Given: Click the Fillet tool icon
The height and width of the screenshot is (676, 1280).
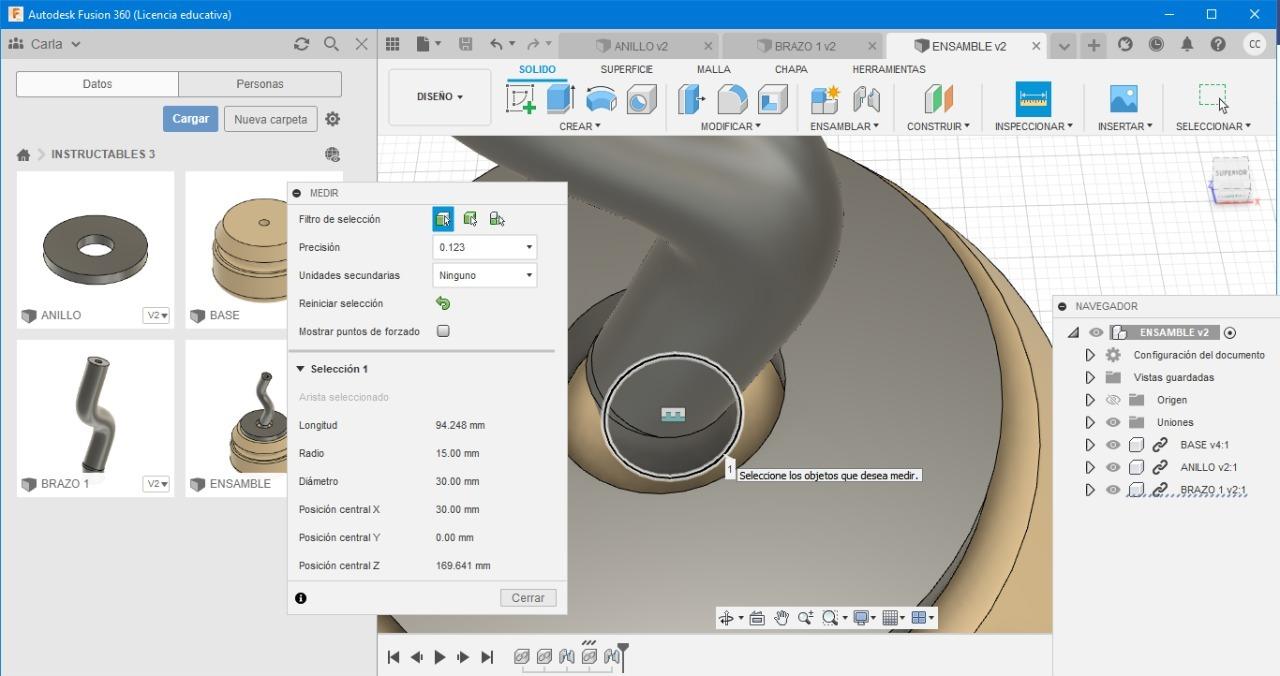Looking at the screenshot, I should click(732, 99).
